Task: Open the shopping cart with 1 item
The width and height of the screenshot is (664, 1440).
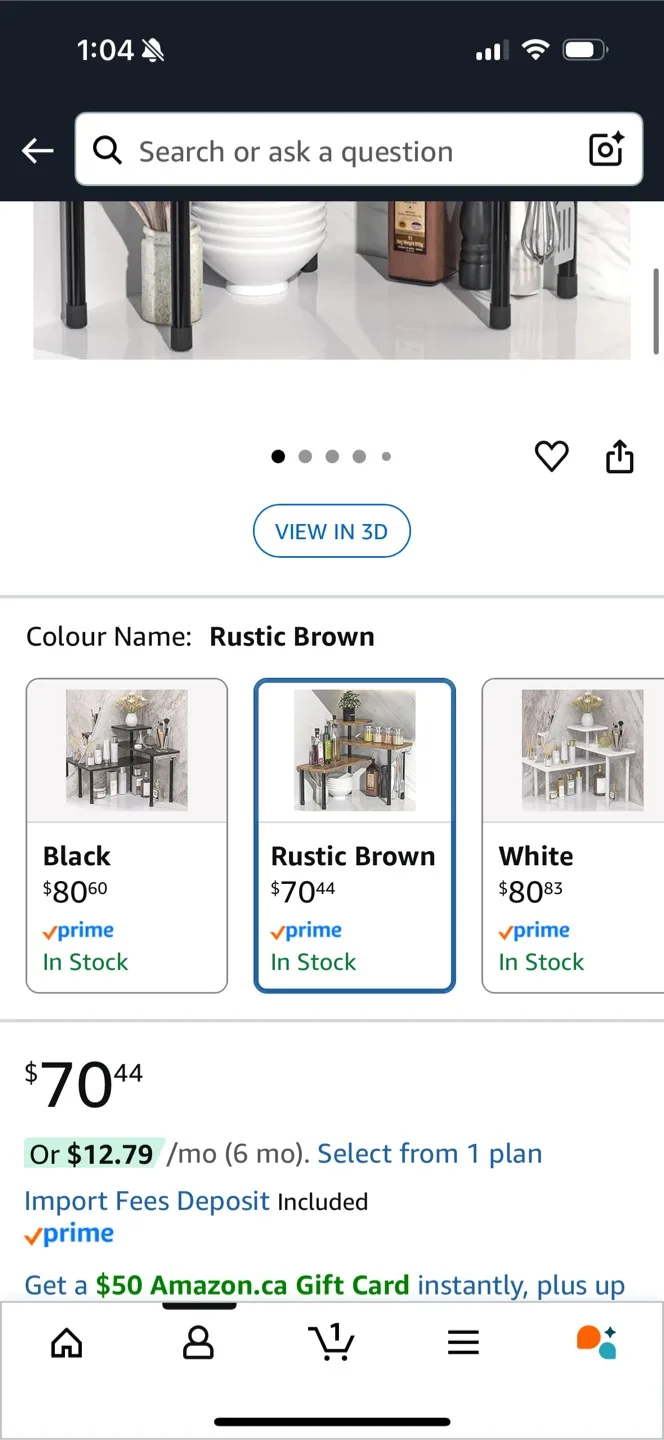Action: 332,1344
